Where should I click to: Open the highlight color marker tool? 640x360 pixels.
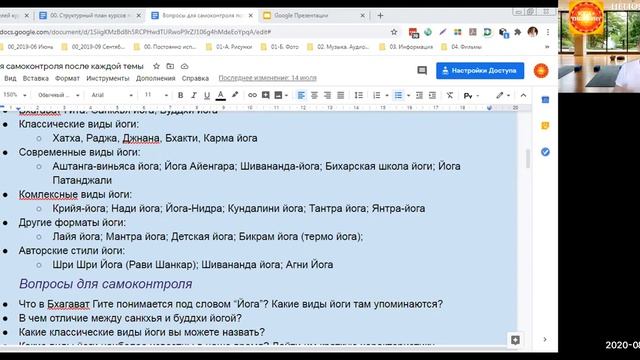click(x=235, y=95)
